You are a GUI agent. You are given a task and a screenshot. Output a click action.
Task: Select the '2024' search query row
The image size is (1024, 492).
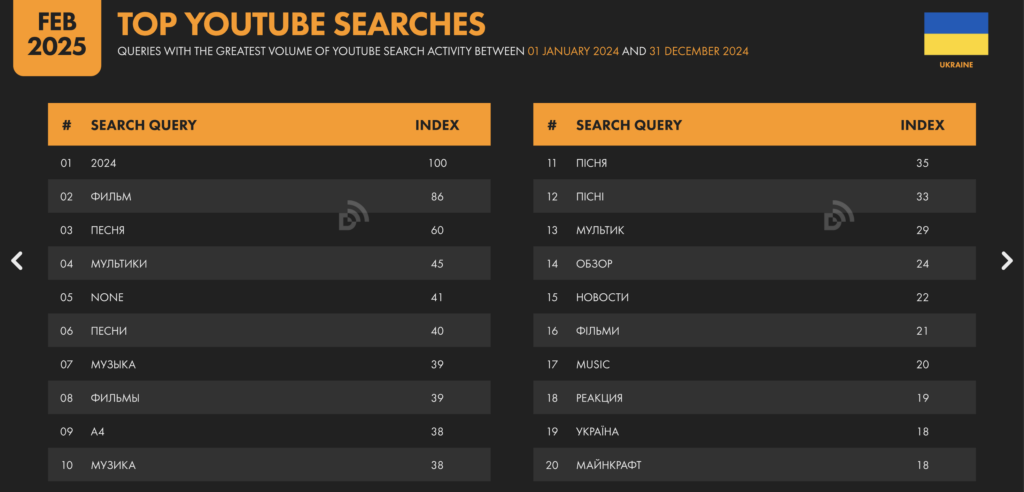point(269,163)
